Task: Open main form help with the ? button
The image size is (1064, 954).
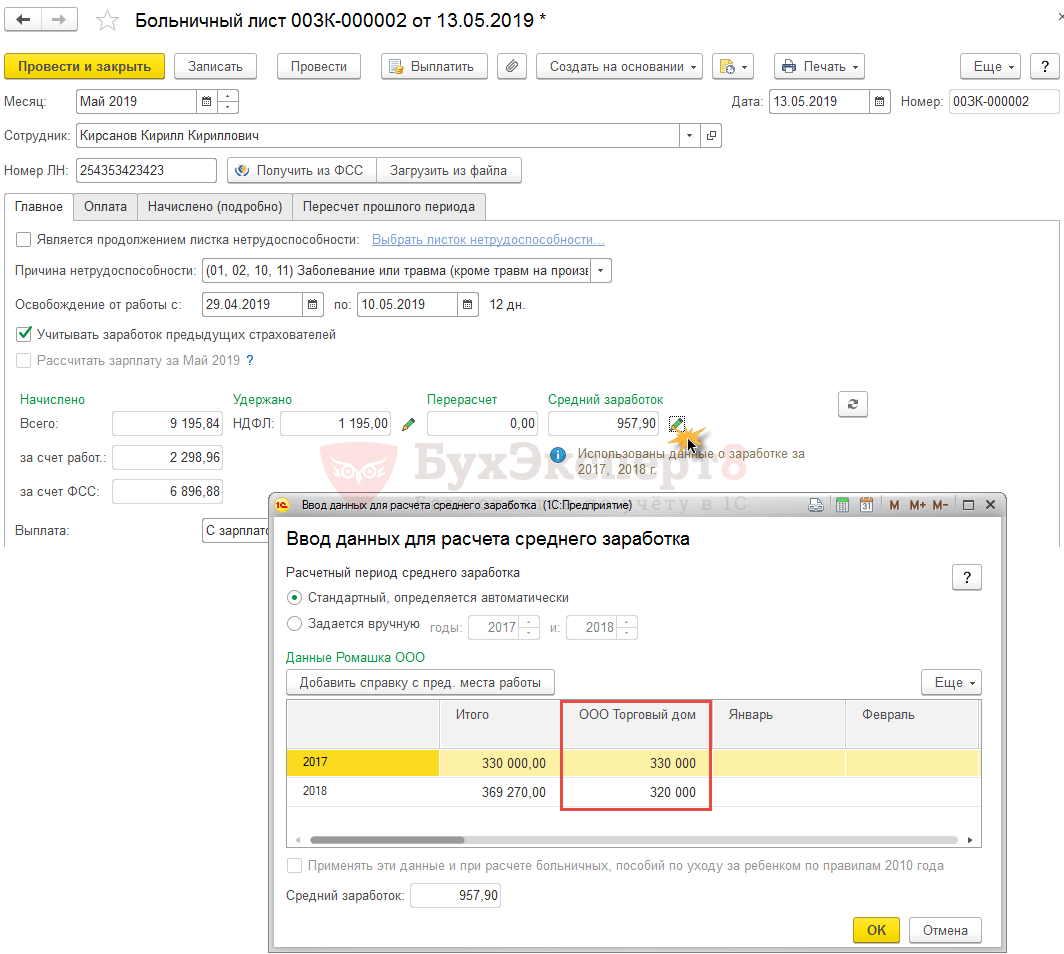Action: (1045, 66)
